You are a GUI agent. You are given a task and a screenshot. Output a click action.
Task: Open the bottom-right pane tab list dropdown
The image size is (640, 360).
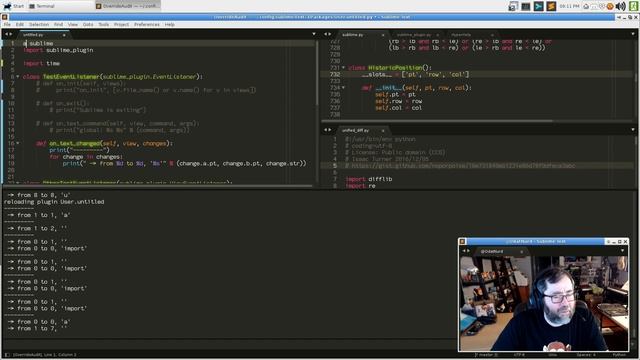coord(633,130)
